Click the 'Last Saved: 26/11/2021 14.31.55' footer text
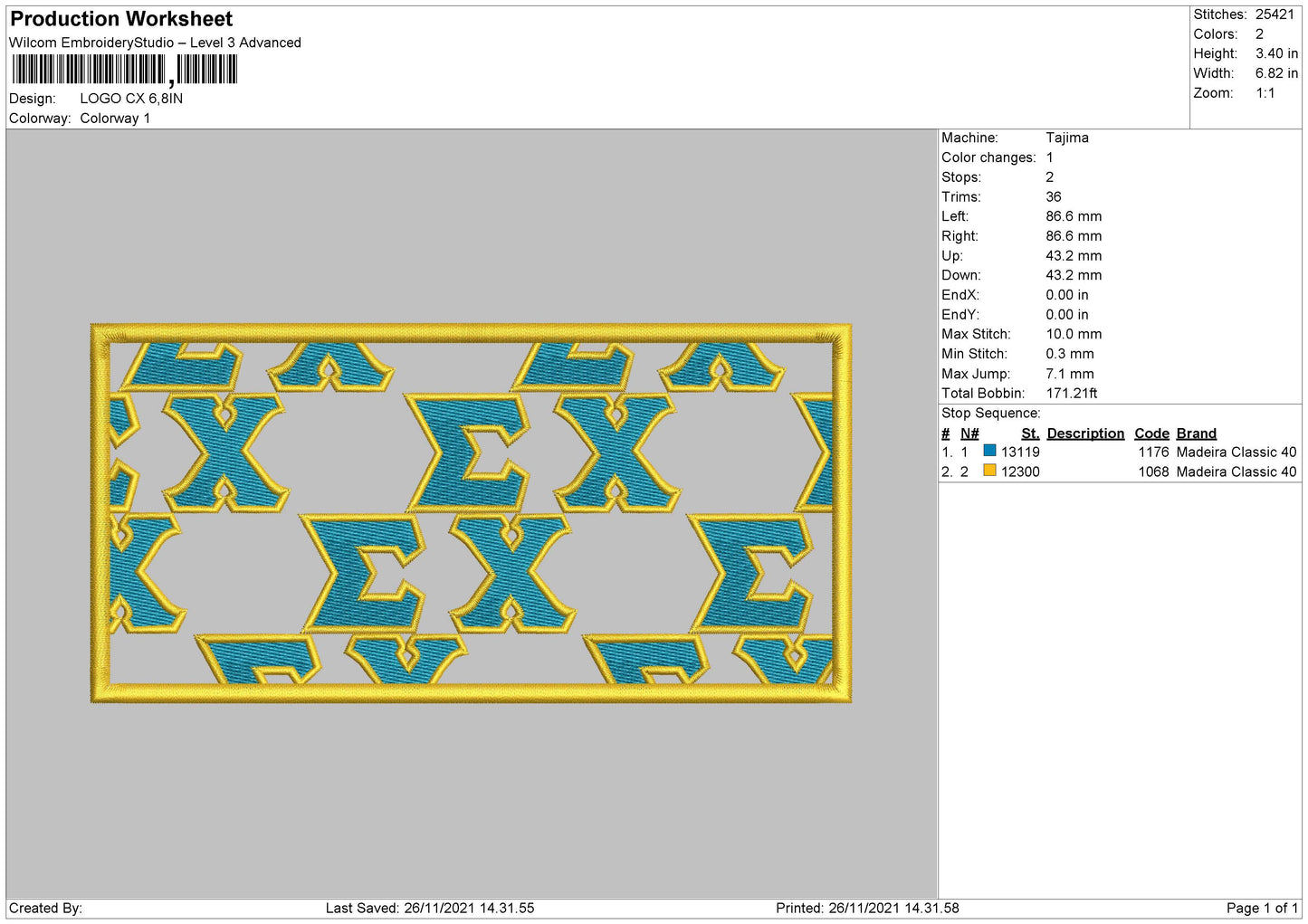The image size is (1308, 924). click(x=430, y=909)
